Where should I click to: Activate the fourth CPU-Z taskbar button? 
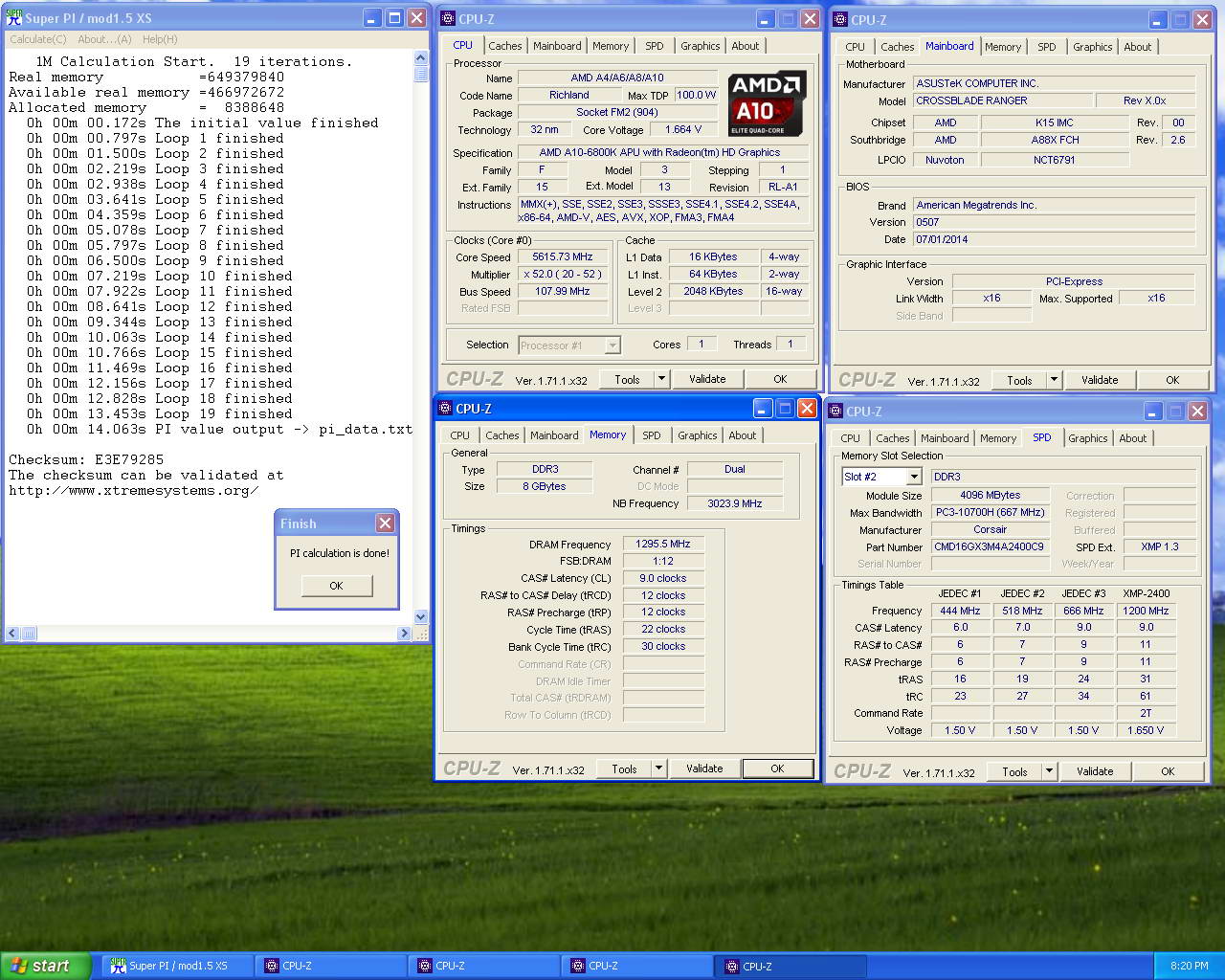pos(790,966)
